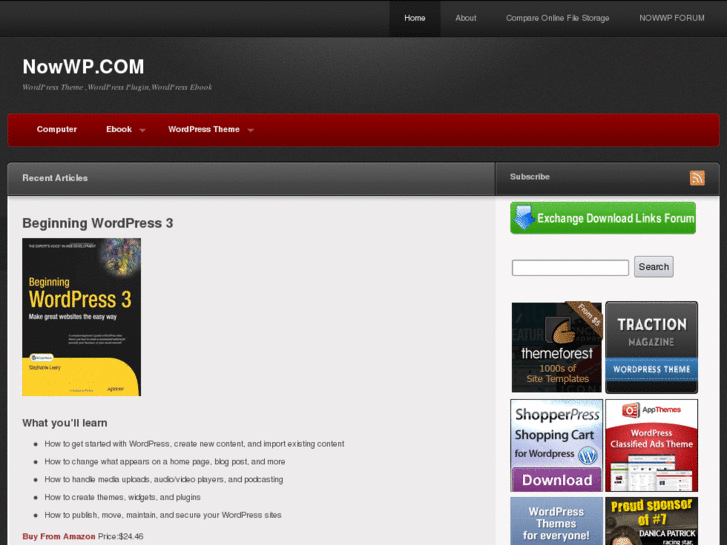This screenshot has height=545, width=727.
Task: Click the What you'll learn heading
Action: (64, 423)
